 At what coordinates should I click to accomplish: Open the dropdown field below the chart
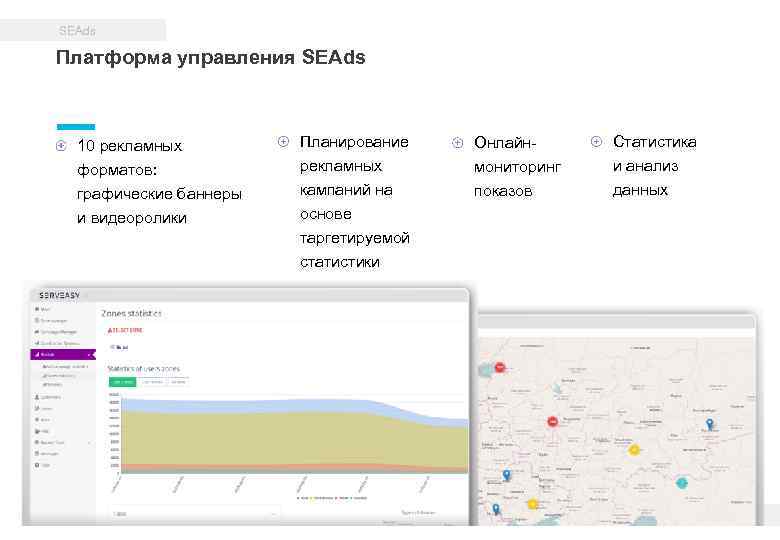point(194,514)
